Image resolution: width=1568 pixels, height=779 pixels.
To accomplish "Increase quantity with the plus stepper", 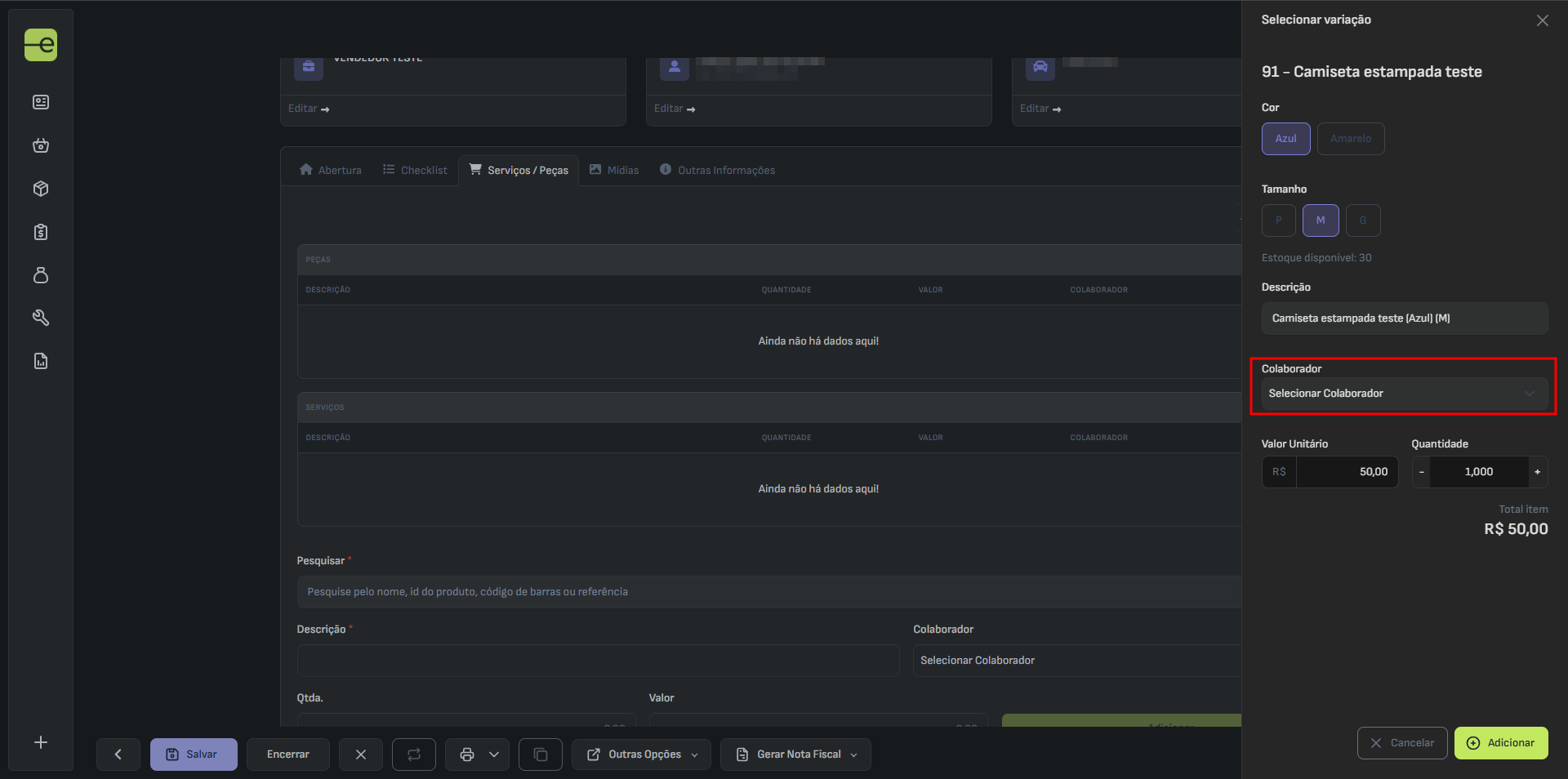I will point(1537,472).
